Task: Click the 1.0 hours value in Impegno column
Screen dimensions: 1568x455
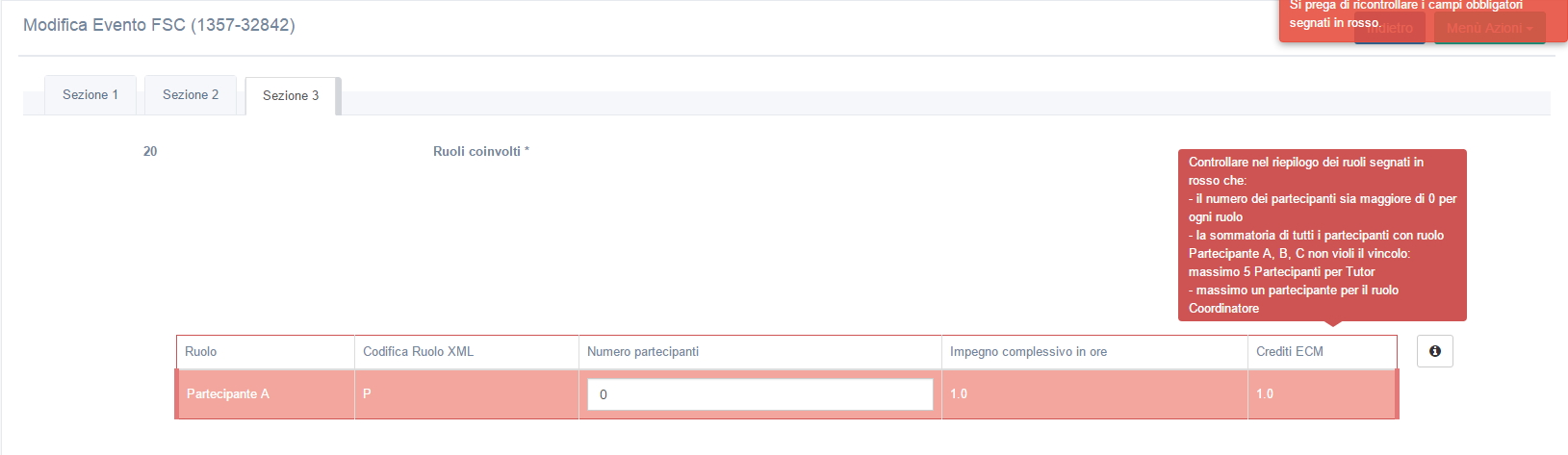Action: click(959, 394)
